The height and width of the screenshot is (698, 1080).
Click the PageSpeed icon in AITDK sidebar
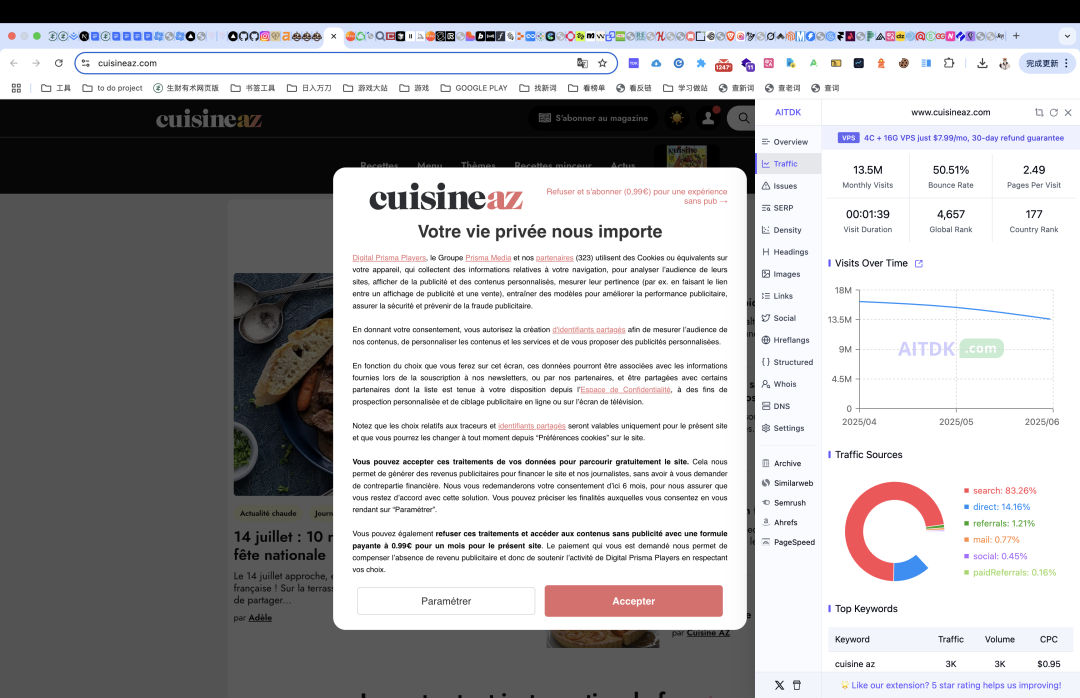coord(766,542)
